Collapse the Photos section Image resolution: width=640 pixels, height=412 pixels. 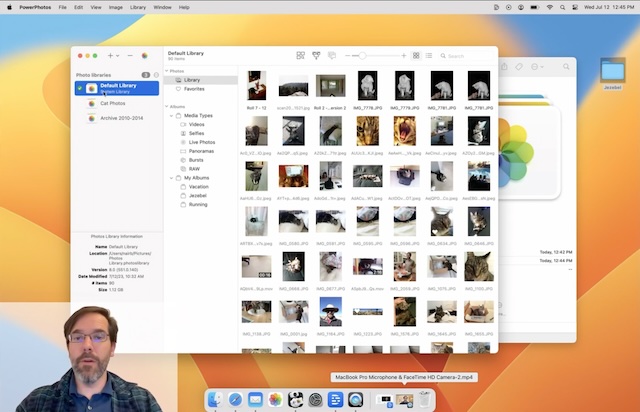coord(167,71)
